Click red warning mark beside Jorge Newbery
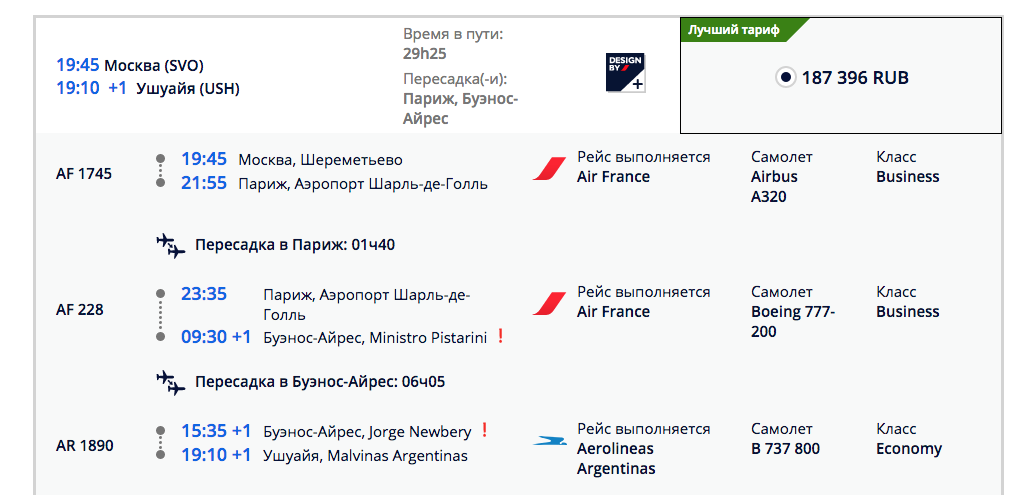This screenshot has width=1033, height=495. pyautogui.click(x=484, y=431)
